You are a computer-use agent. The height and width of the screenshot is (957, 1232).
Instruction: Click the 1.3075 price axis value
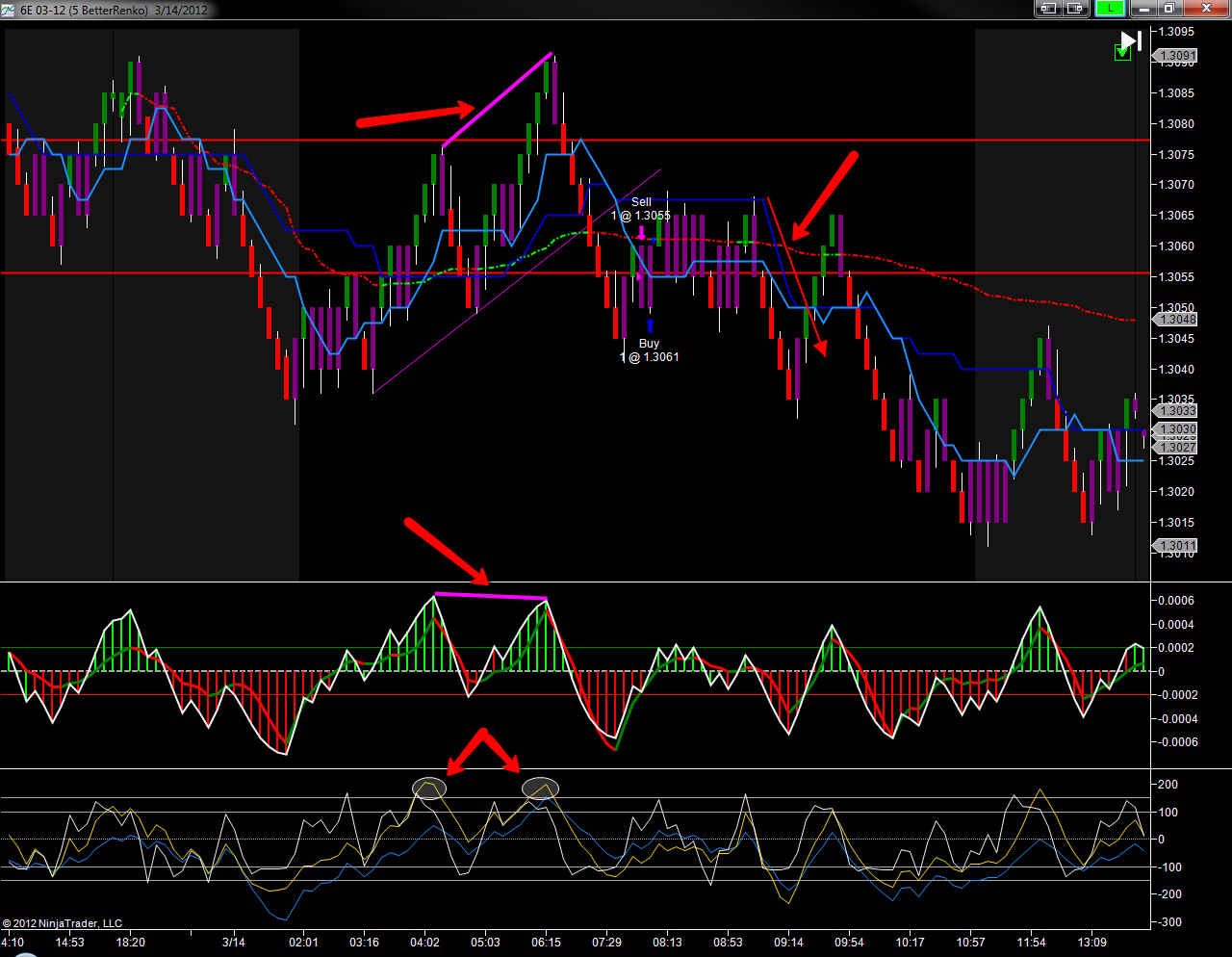pos(1176,154)
